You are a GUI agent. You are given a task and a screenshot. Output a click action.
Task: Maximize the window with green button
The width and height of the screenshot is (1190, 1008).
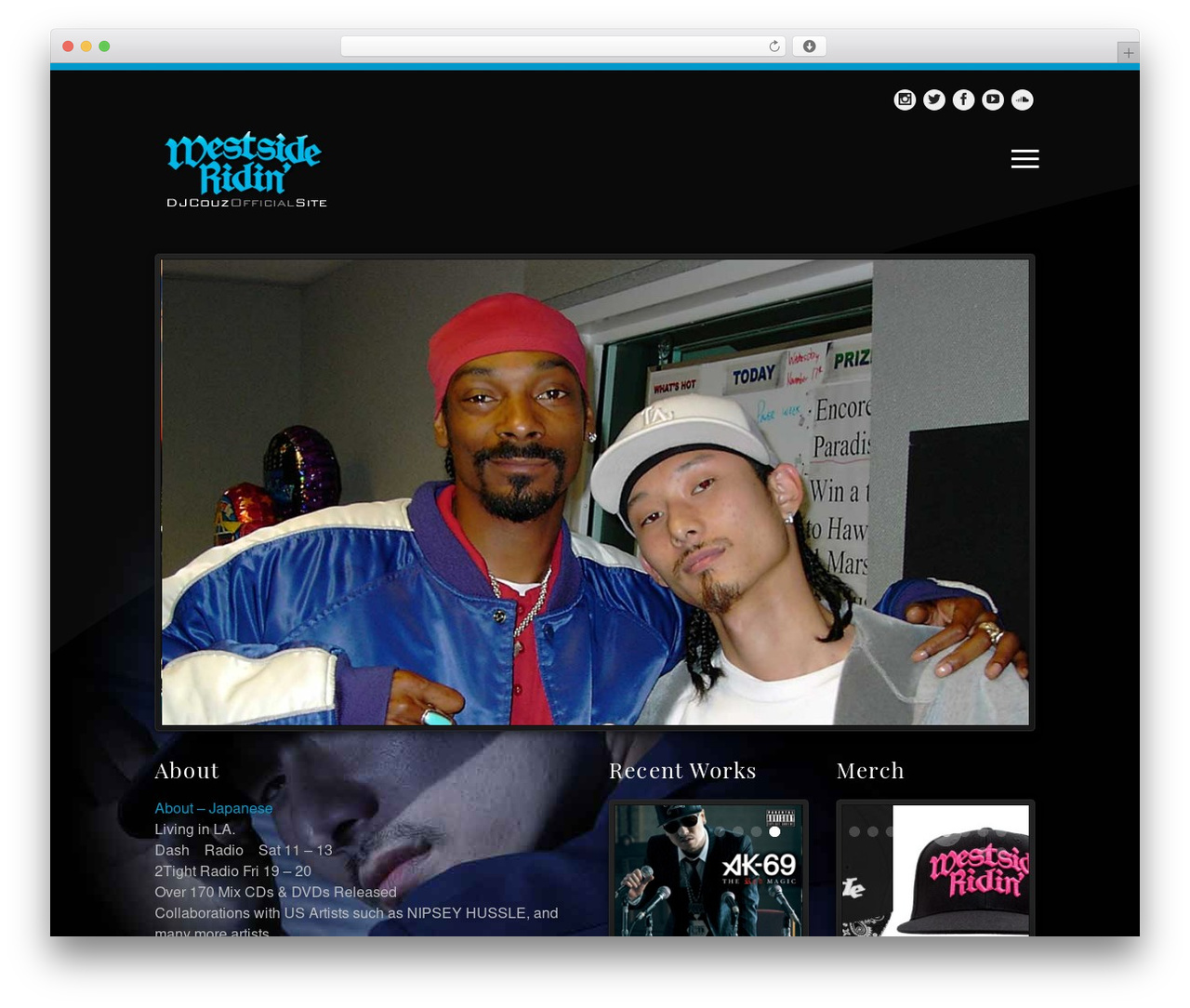click(104, 46)
